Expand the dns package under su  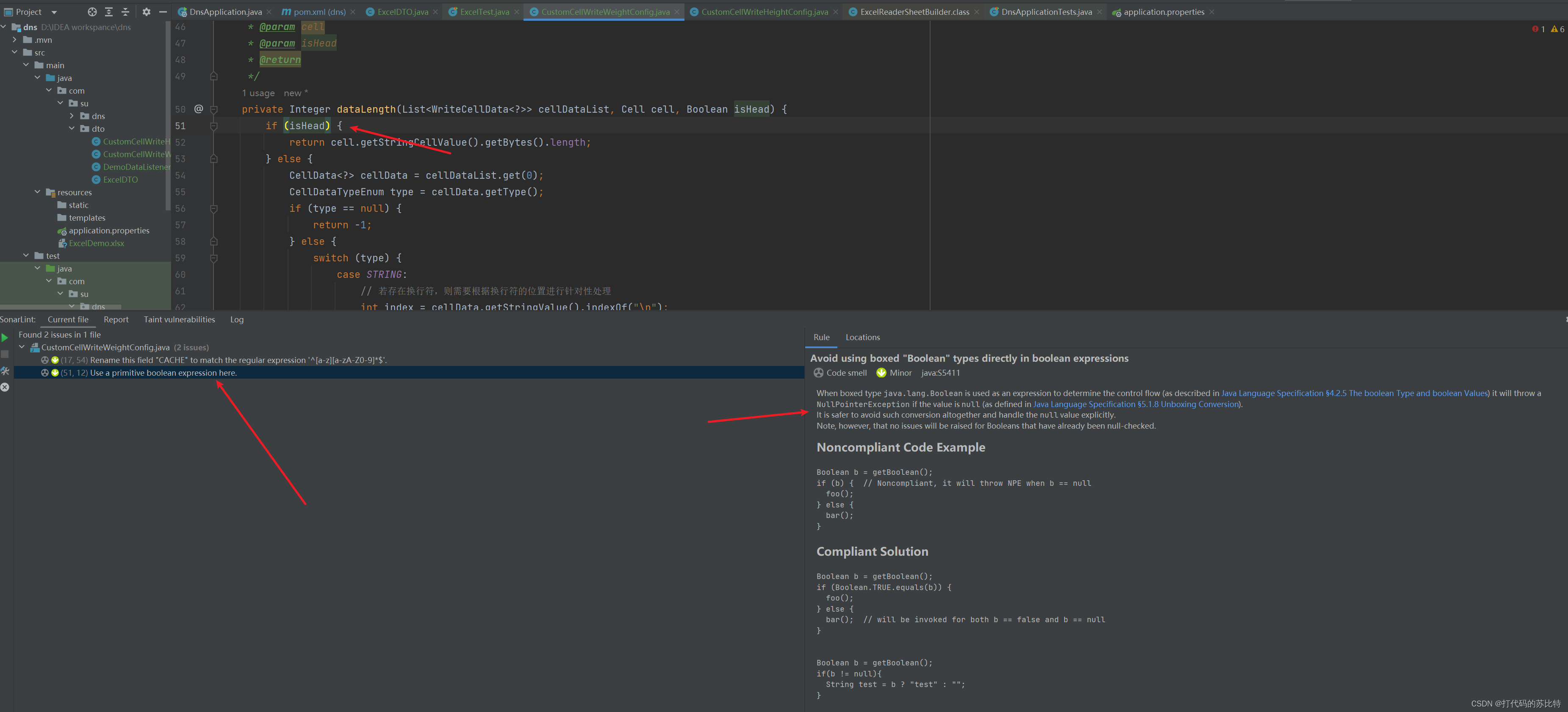tap(72, 116)
